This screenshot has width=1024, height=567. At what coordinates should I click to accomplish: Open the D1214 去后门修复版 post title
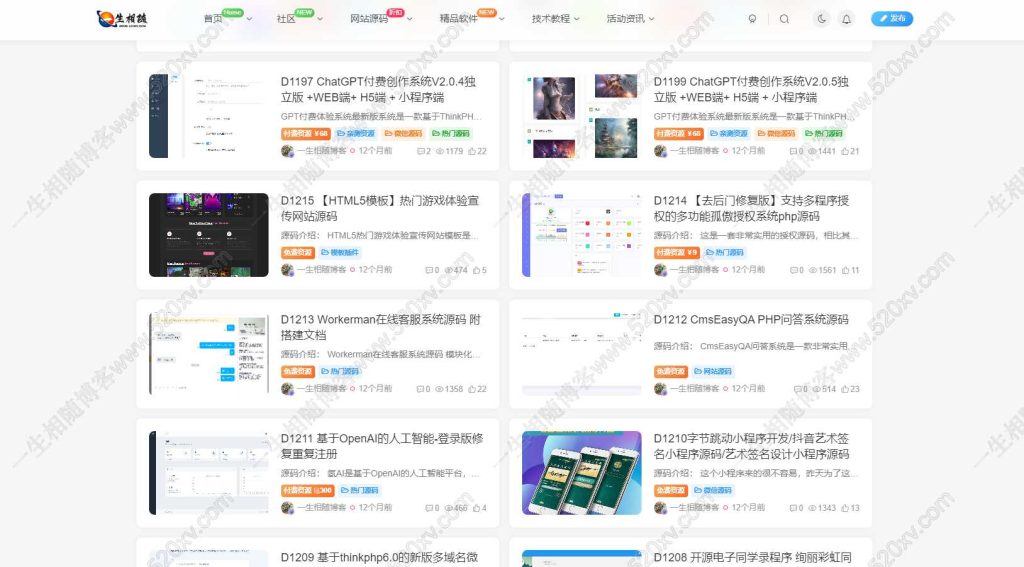point(752,208)
